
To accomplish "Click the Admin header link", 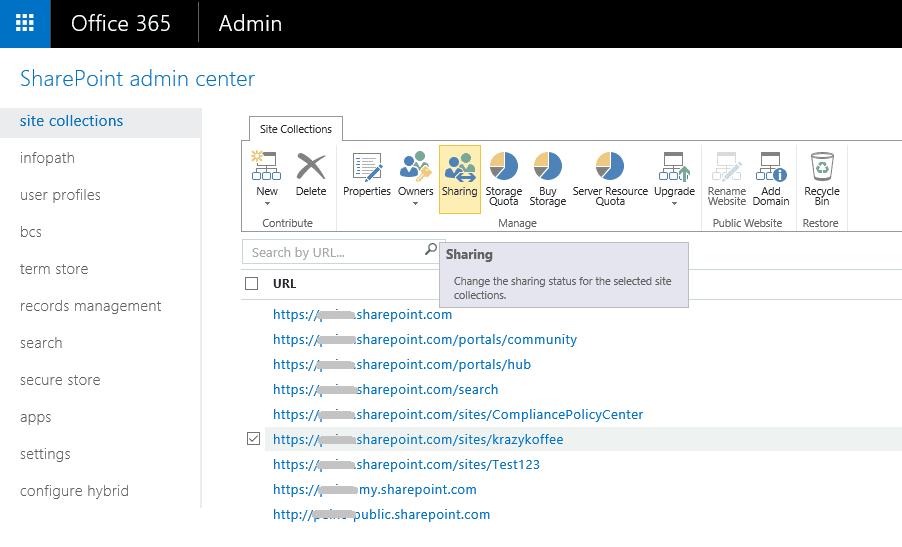I will click(x=250, y=24).
